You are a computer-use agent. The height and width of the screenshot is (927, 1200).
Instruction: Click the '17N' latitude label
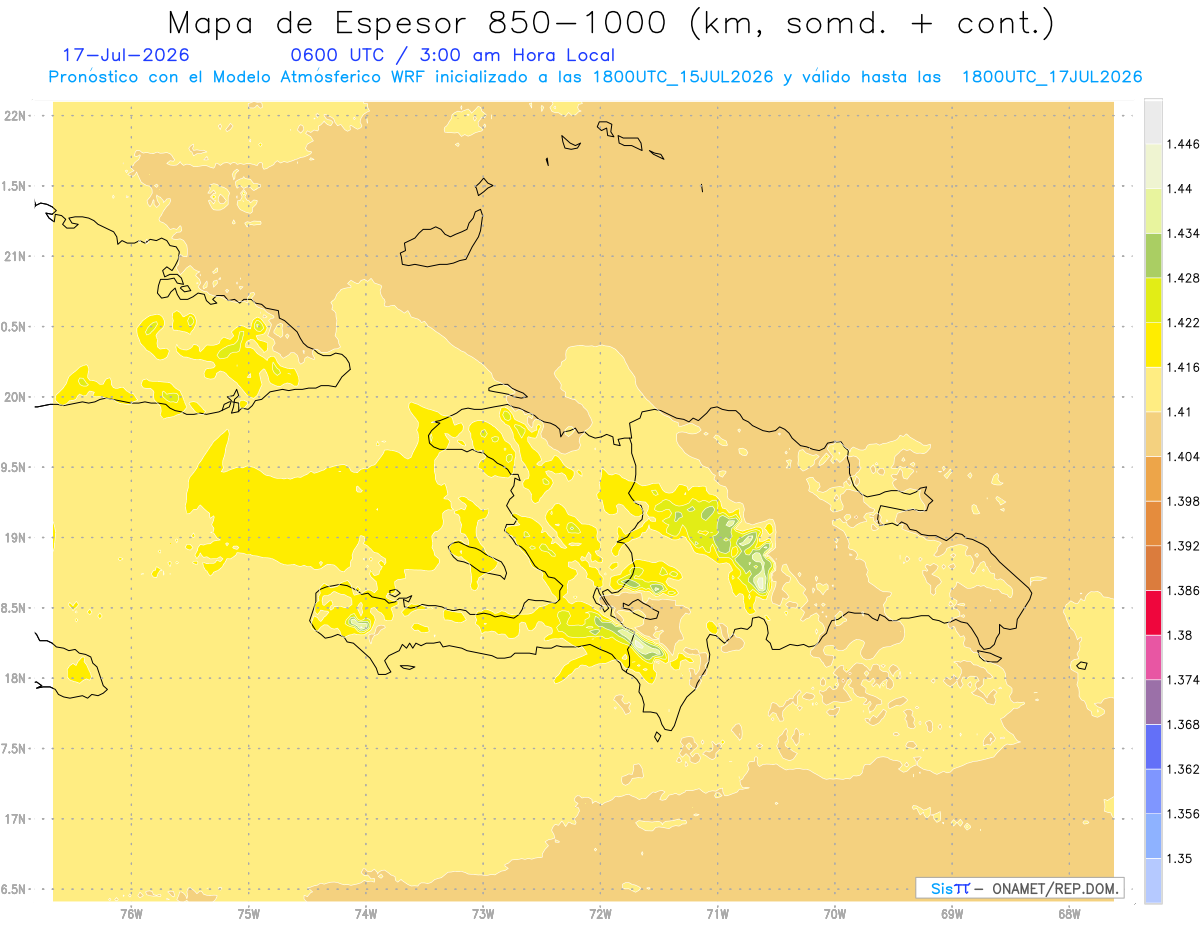tap(15, 819)
